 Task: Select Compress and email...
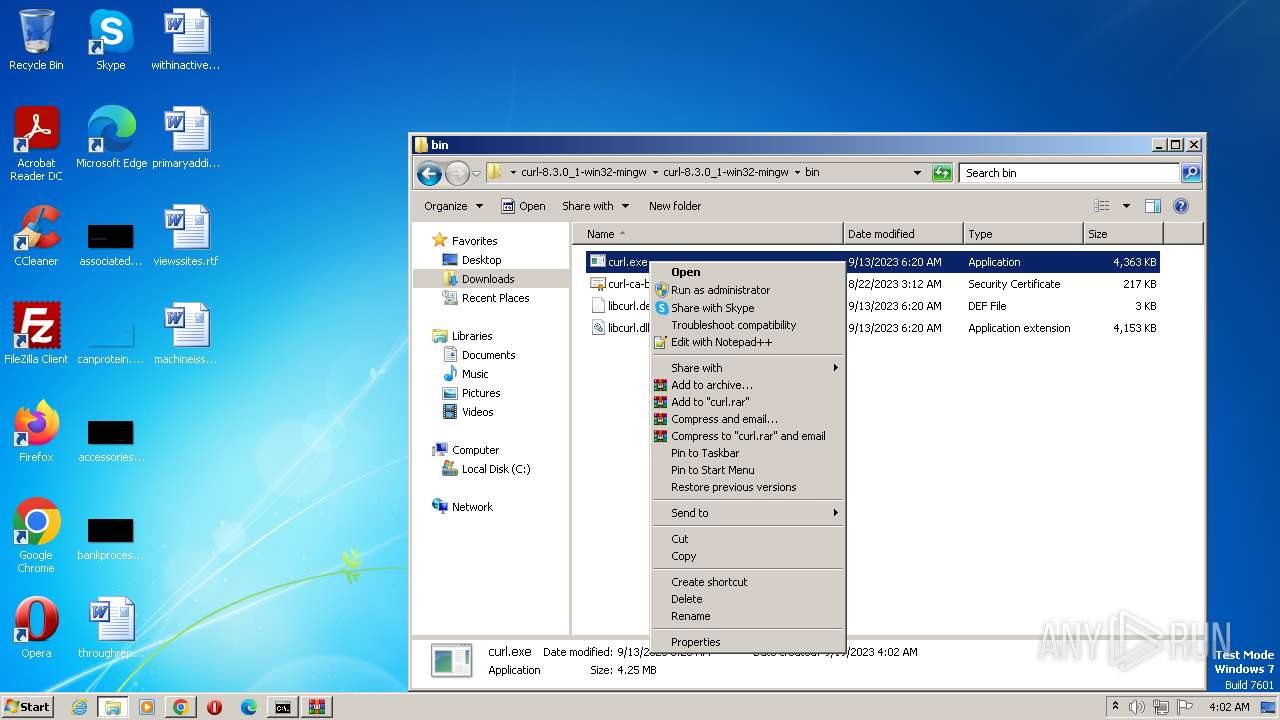coord(746,419)
